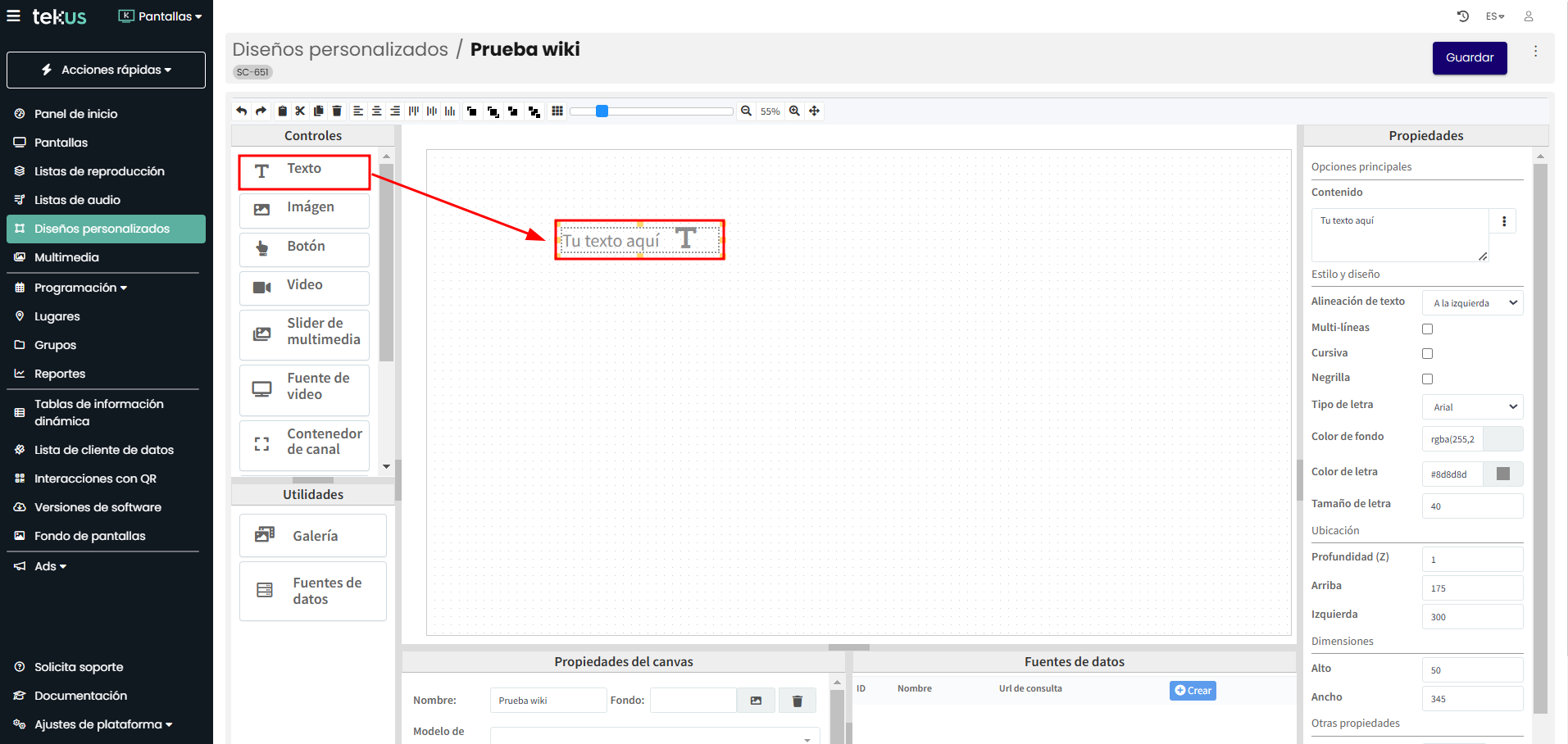
Task: Open the Galería utility
Action: tap(313, 536)
